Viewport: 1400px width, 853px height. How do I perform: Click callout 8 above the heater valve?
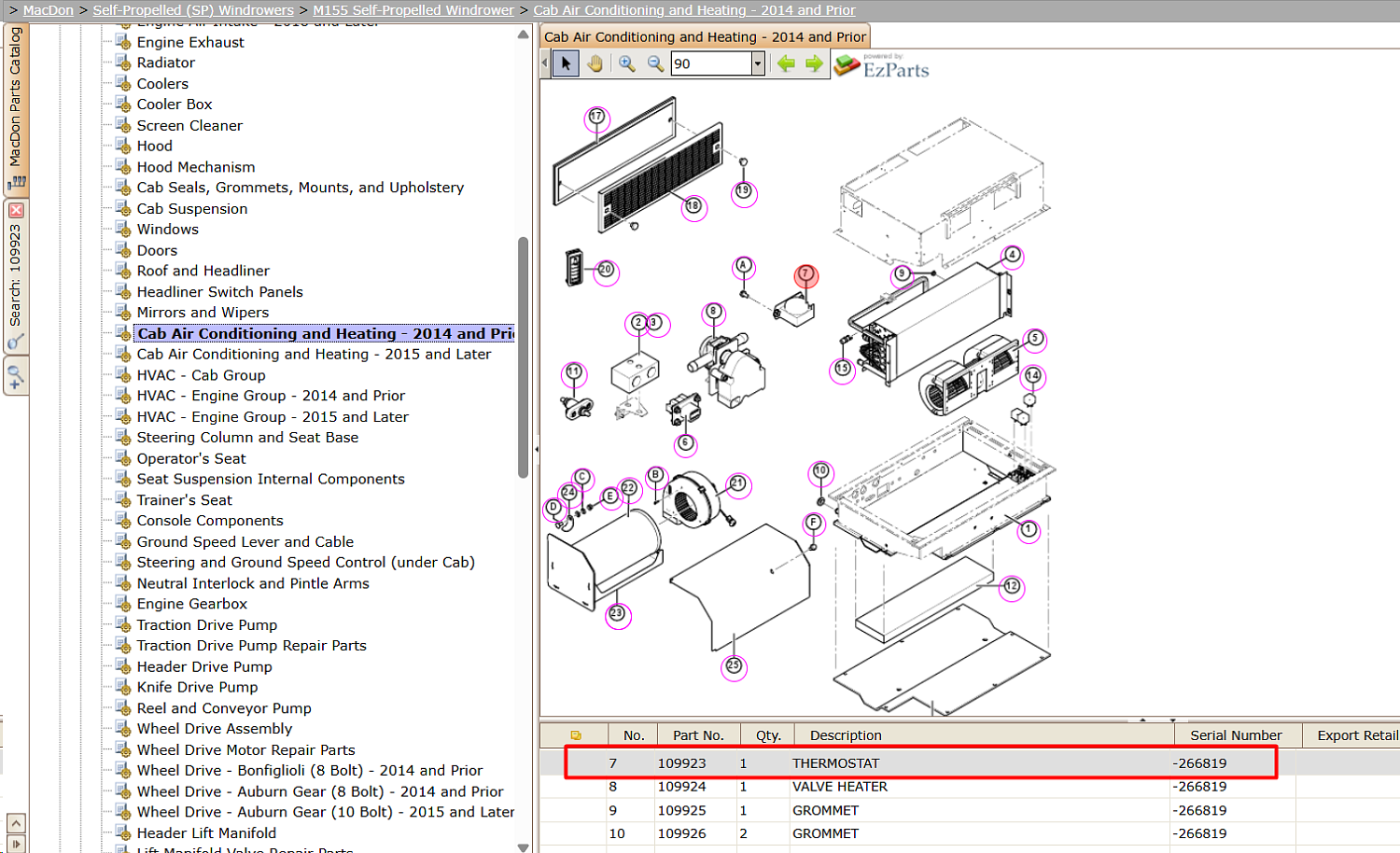pos(713,312)
